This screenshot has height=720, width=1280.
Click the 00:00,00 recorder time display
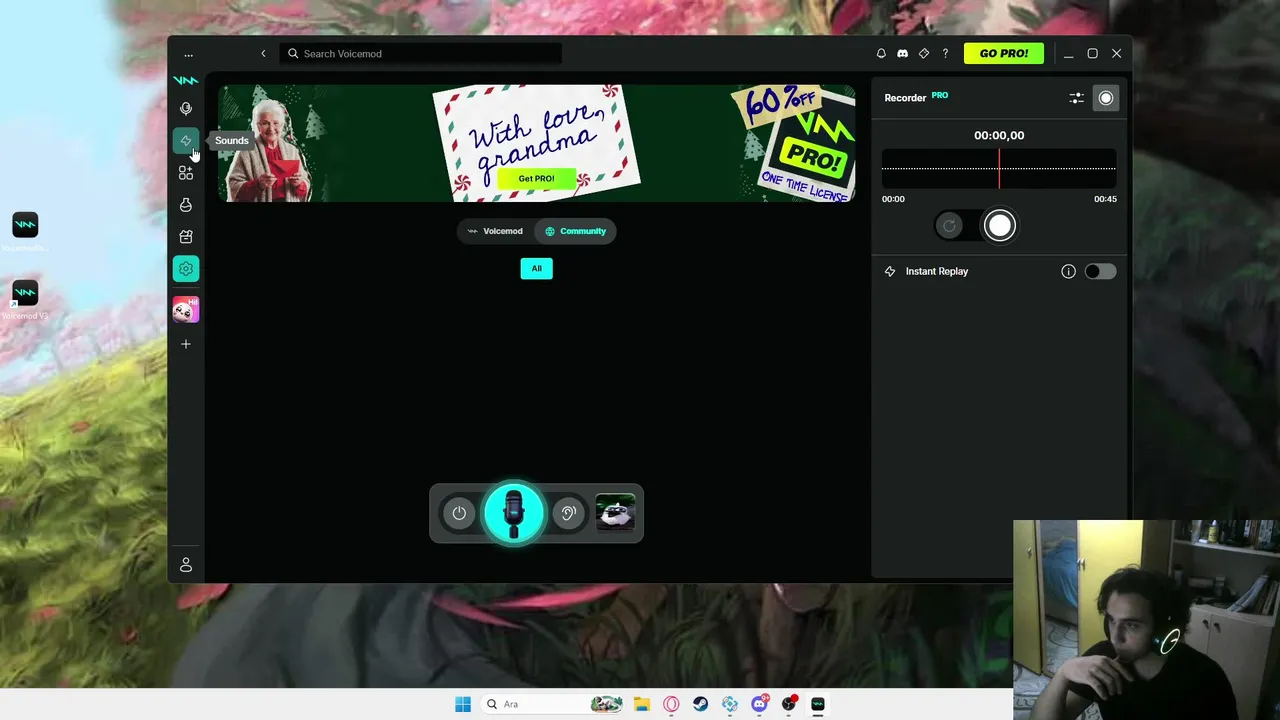coord(999,136)
